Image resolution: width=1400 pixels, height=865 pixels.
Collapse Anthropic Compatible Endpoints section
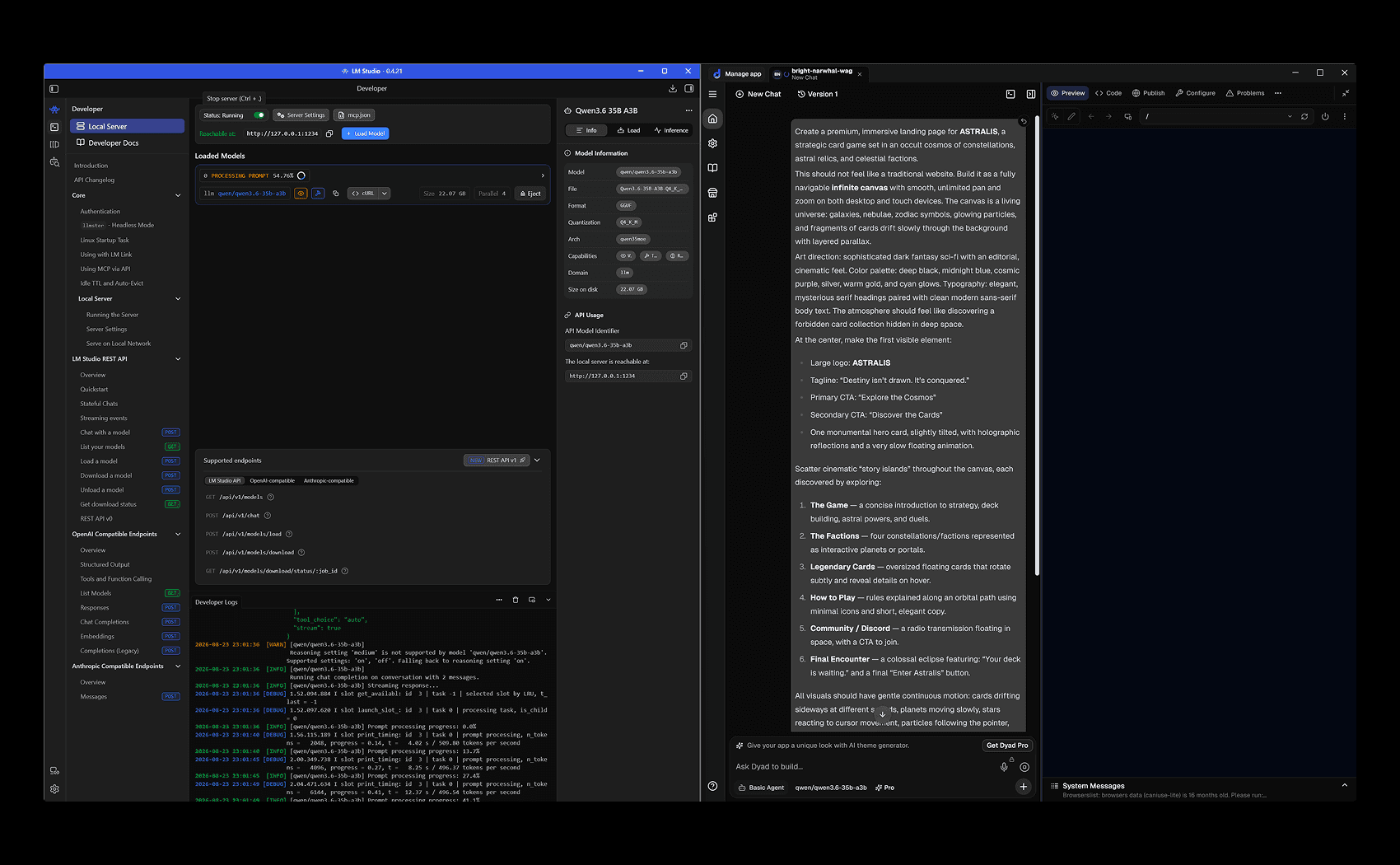pos(178,666)
